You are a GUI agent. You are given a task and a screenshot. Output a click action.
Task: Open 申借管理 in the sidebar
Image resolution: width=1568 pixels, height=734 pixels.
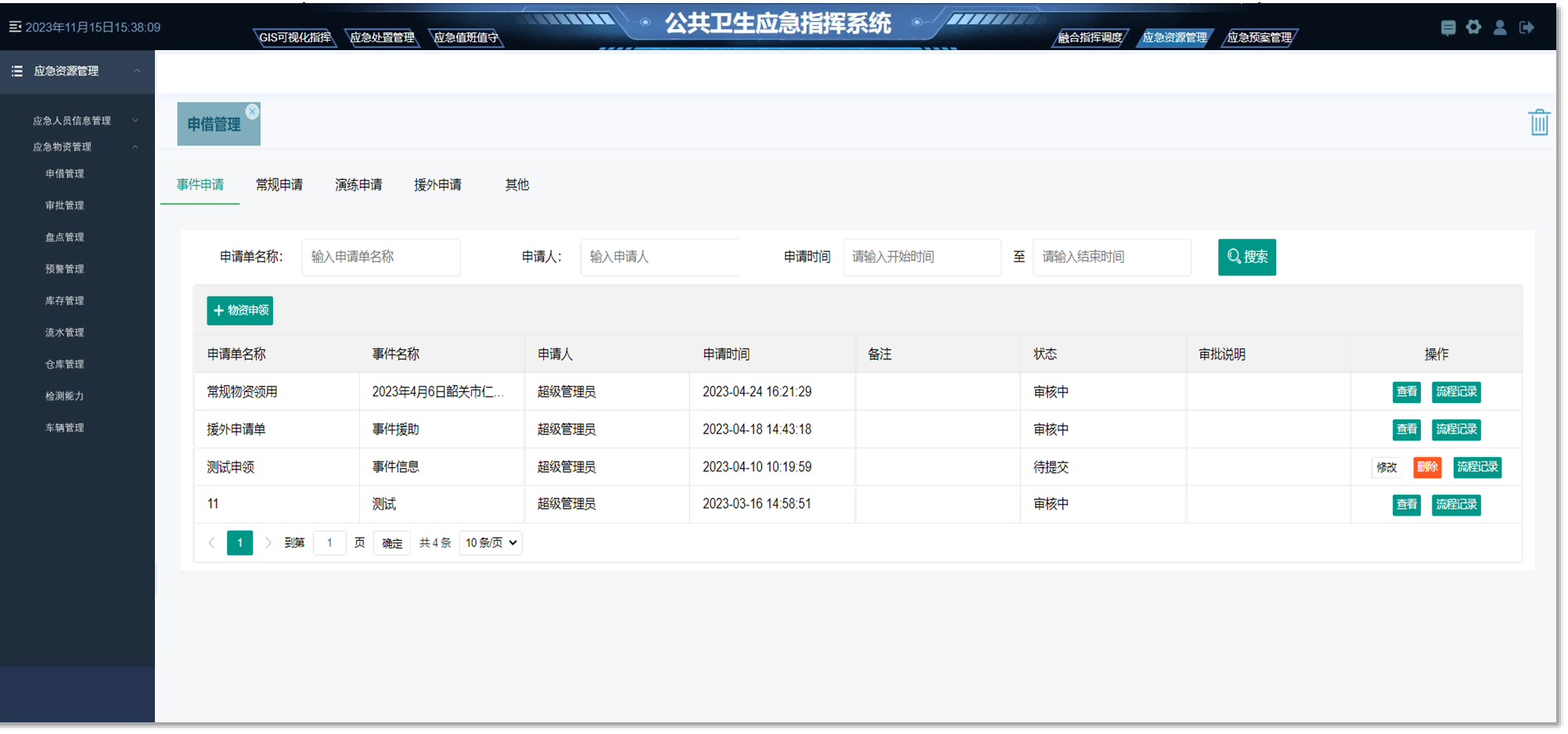(65, 174)
